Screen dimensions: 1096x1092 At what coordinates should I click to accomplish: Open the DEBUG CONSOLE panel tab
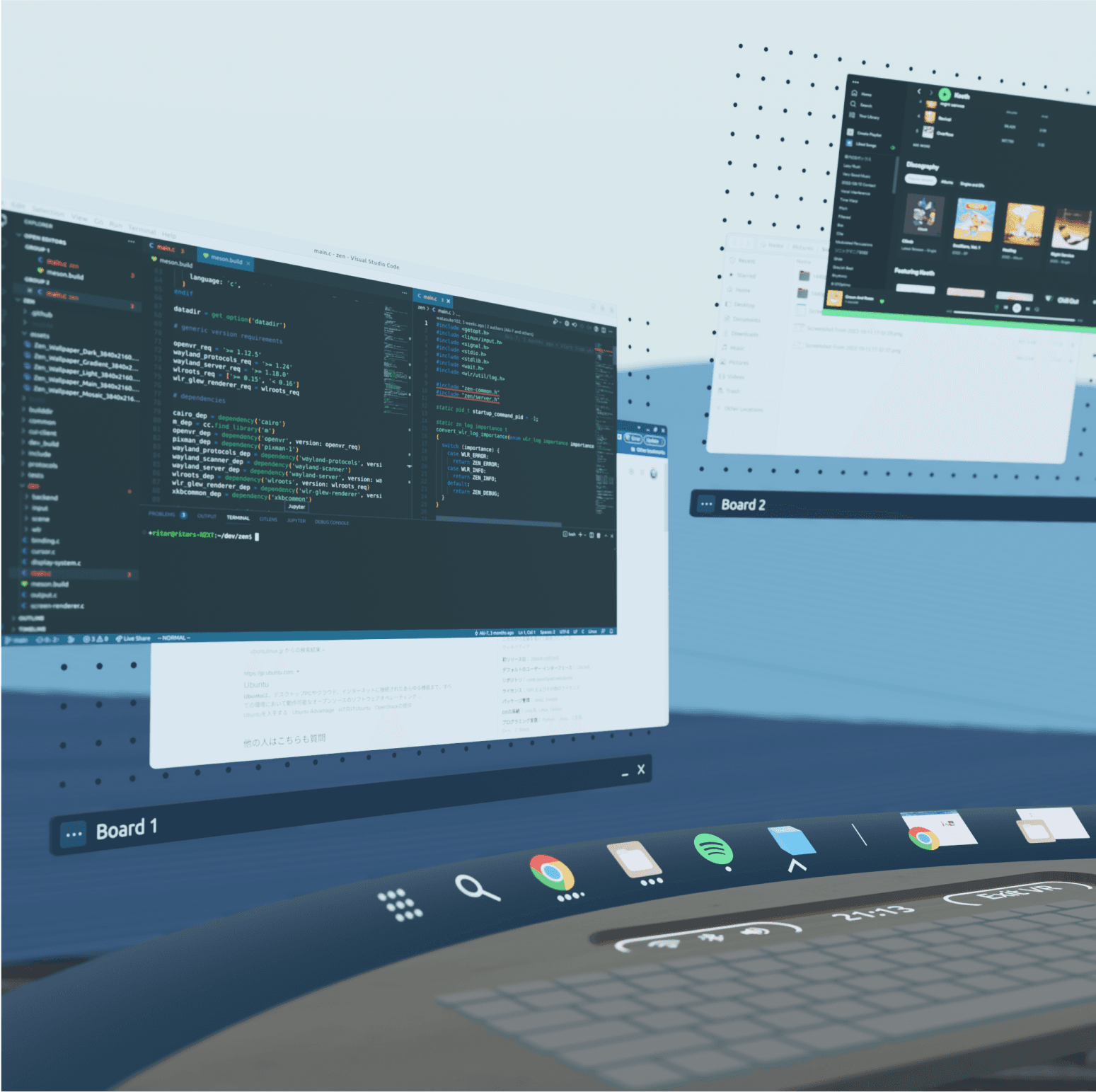(332, 522)
